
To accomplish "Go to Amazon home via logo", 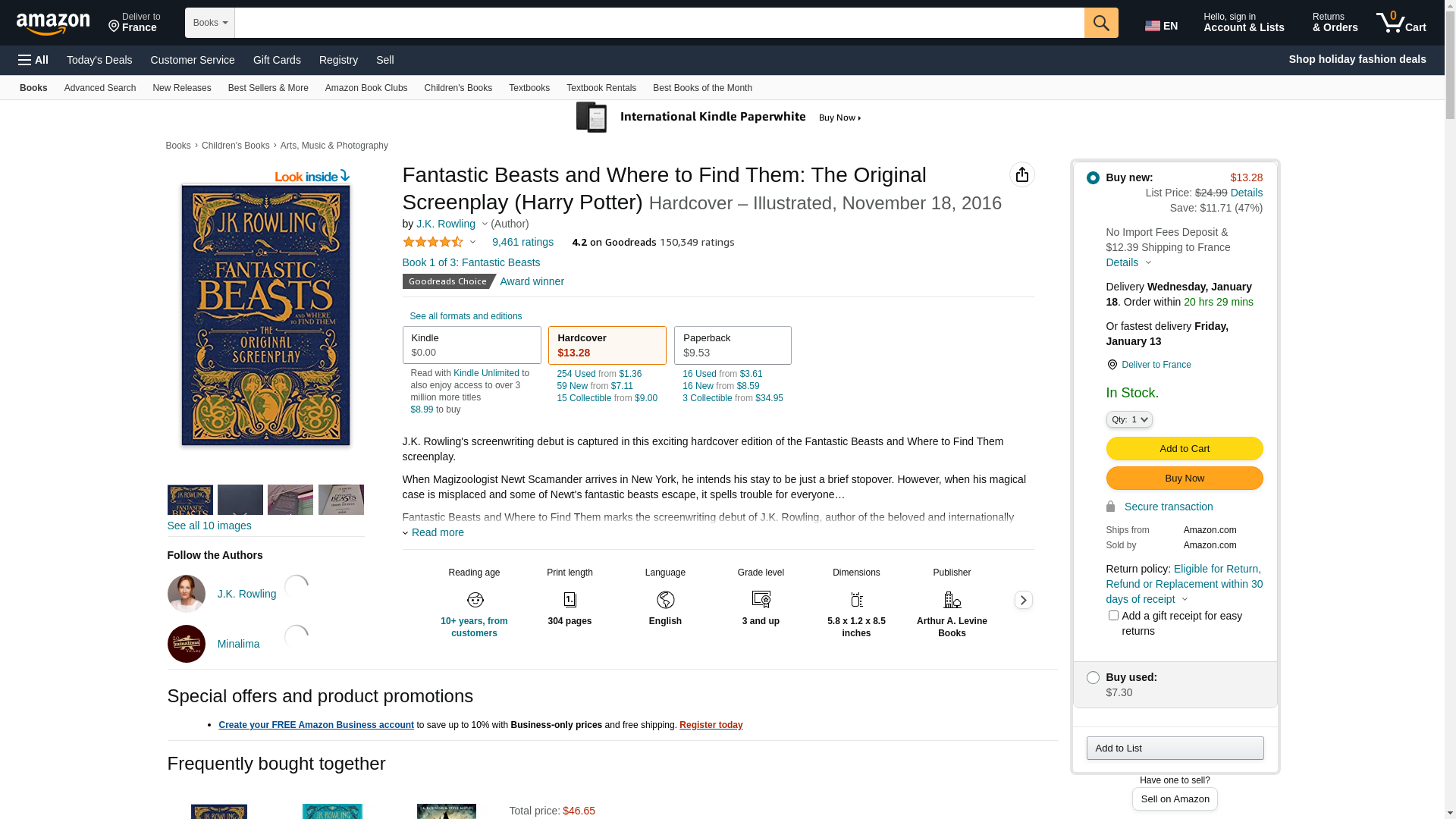I will [53, 24].
